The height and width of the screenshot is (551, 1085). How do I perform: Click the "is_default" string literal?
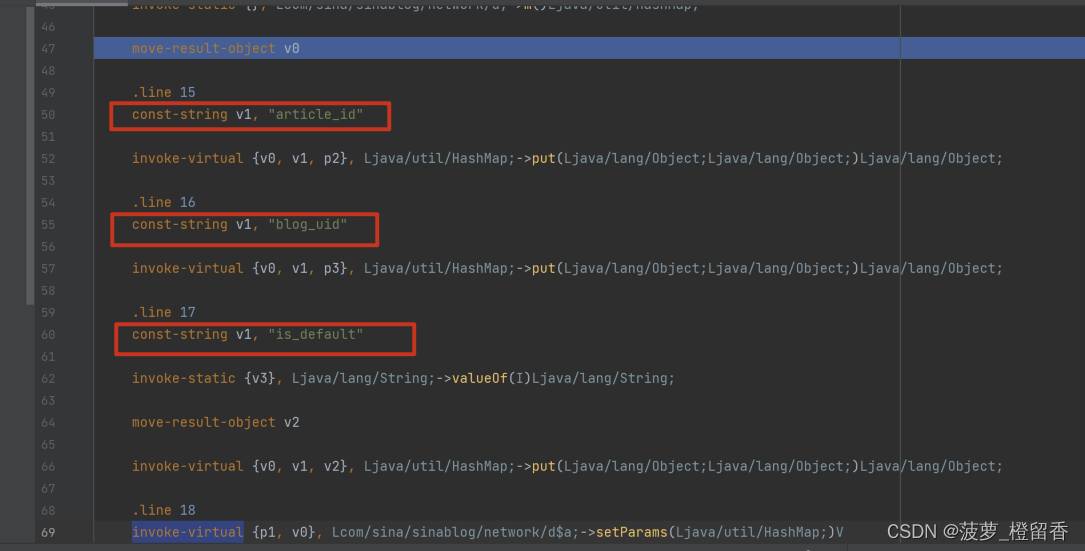pyautogui.click(x=316, y=334)
